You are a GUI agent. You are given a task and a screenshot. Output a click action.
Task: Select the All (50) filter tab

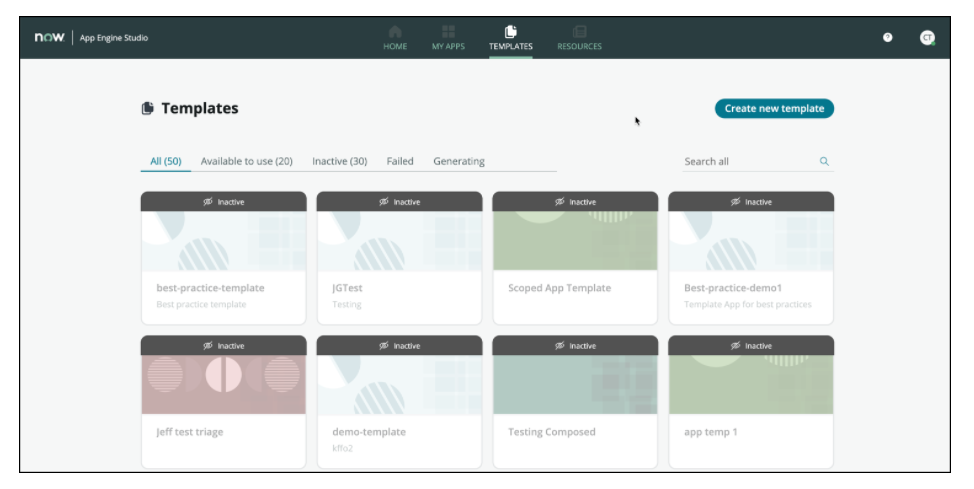(165, 161)
